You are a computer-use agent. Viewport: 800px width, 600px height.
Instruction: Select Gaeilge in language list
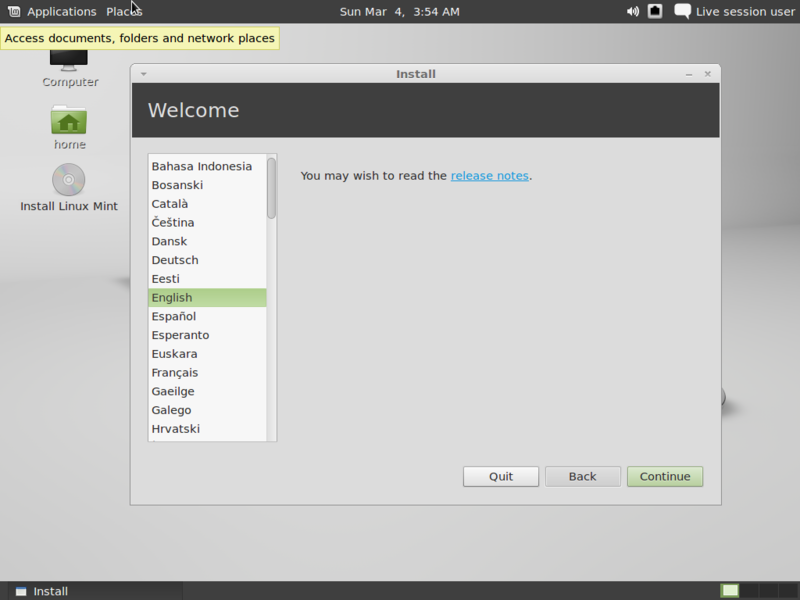point(207,391)
